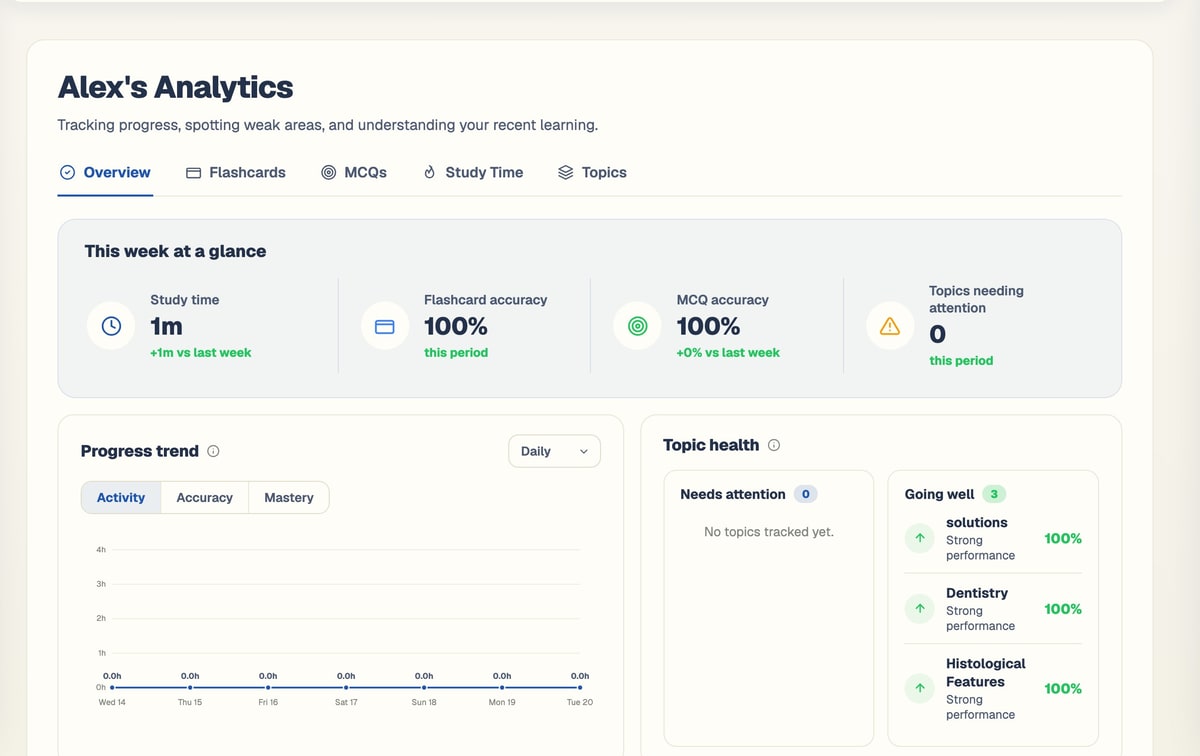Screen dimensions: 1200x756
Task: Click the Alex's Analytics heading
Action: pos(175,87)
